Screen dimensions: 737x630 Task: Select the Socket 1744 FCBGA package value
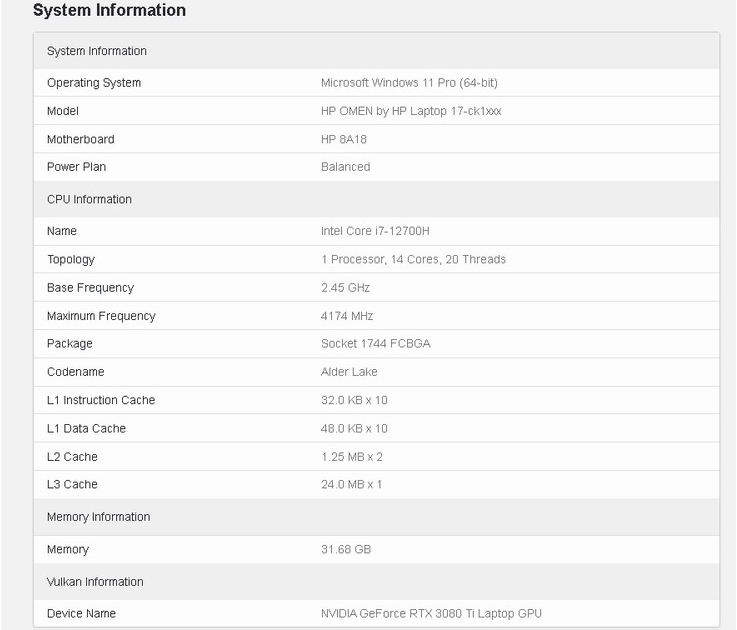[376, 344]
